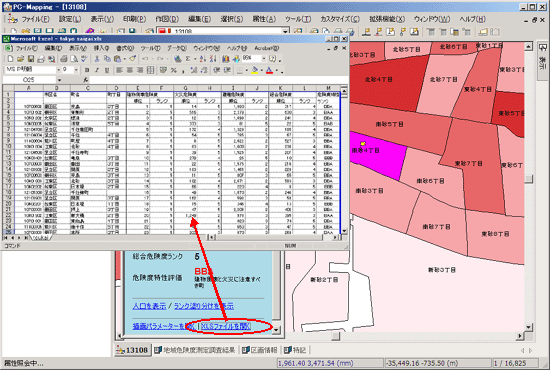Click the Excel name box showing O25
Viewport: 550px width, 370px height.
click(29, 80)
